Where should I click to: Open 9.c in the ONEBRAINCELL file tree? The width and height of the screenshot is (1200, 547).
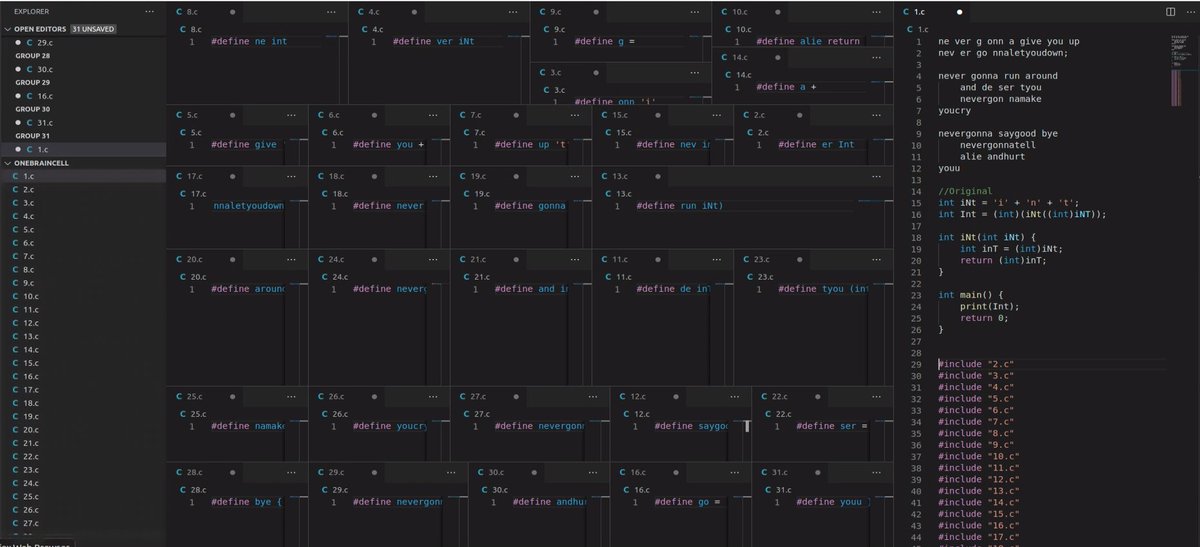tap(82, 283)
